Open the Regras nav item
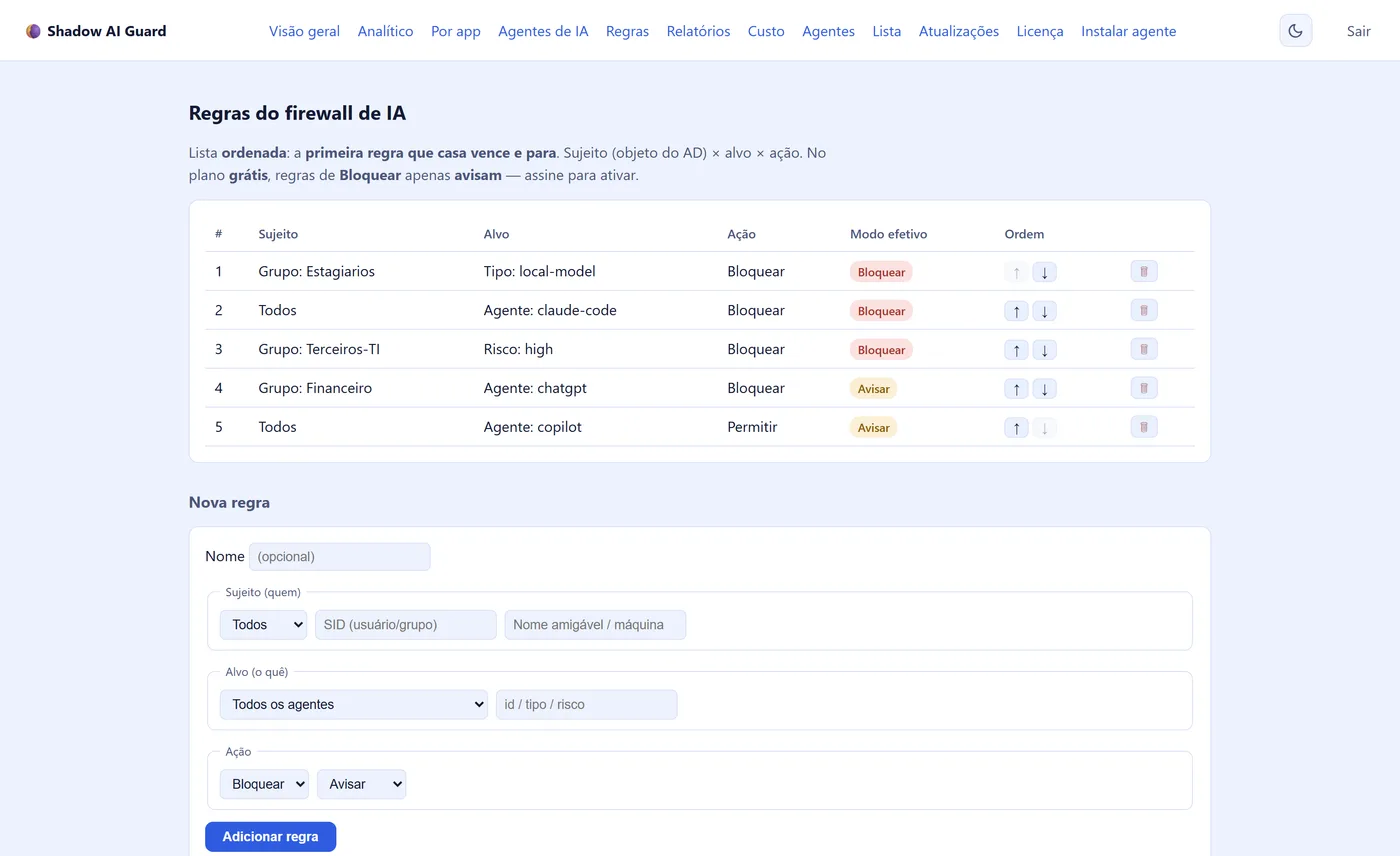 pos(627,31)
